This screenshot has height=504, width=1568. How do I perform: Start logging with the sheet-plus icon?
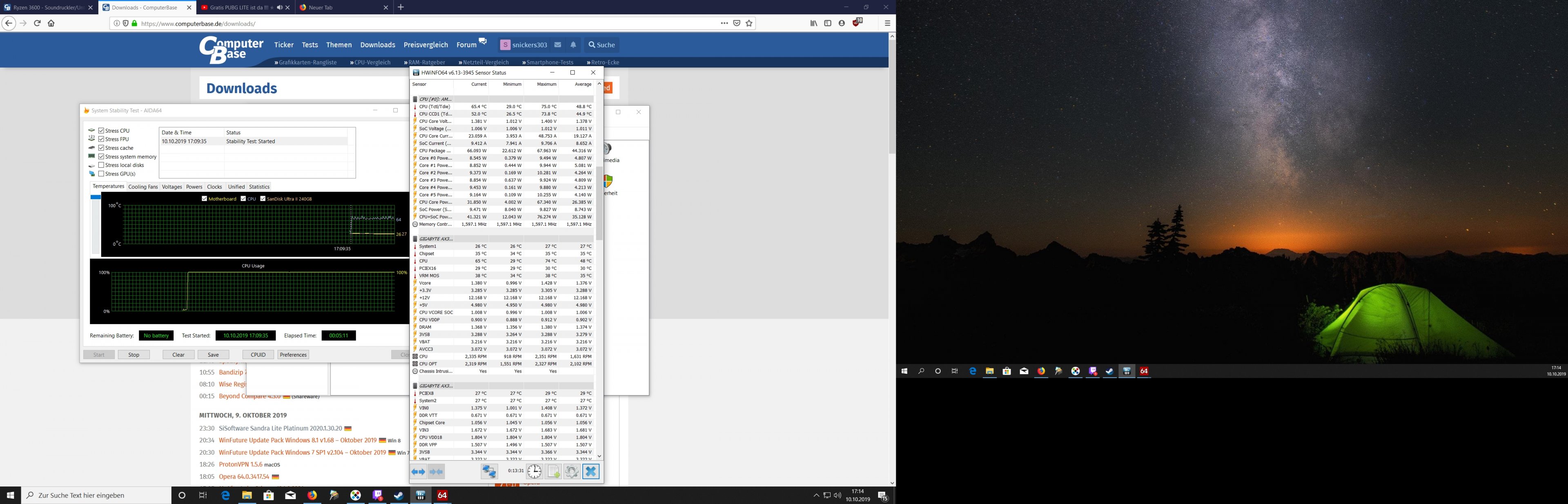(x=553, y=472)
